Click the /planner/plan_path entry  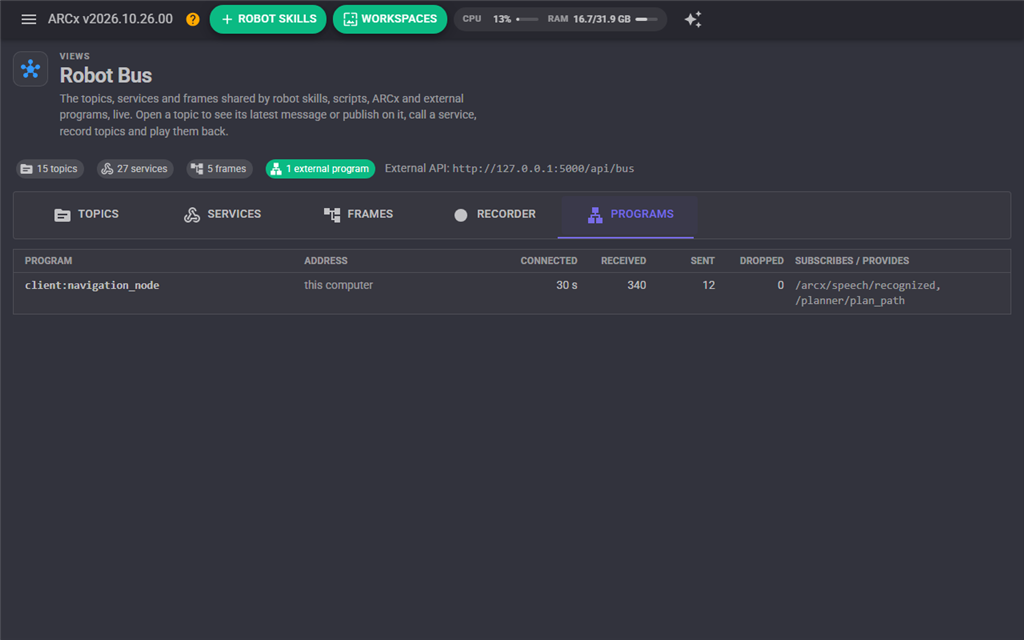pos(850,301)
